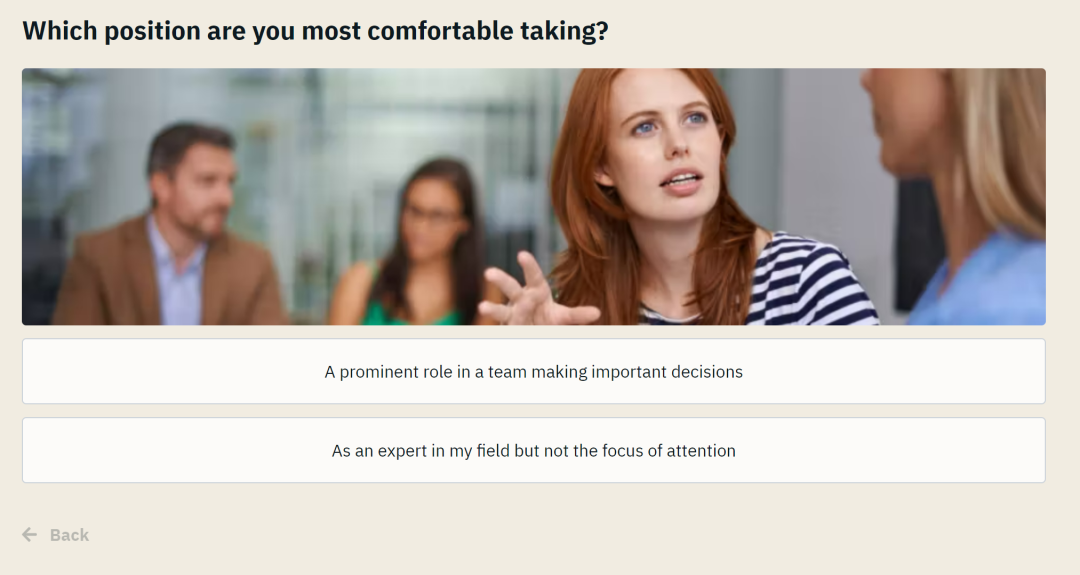
Task: Click the left arrow icon beside Back
Action: tap(30, 535)
